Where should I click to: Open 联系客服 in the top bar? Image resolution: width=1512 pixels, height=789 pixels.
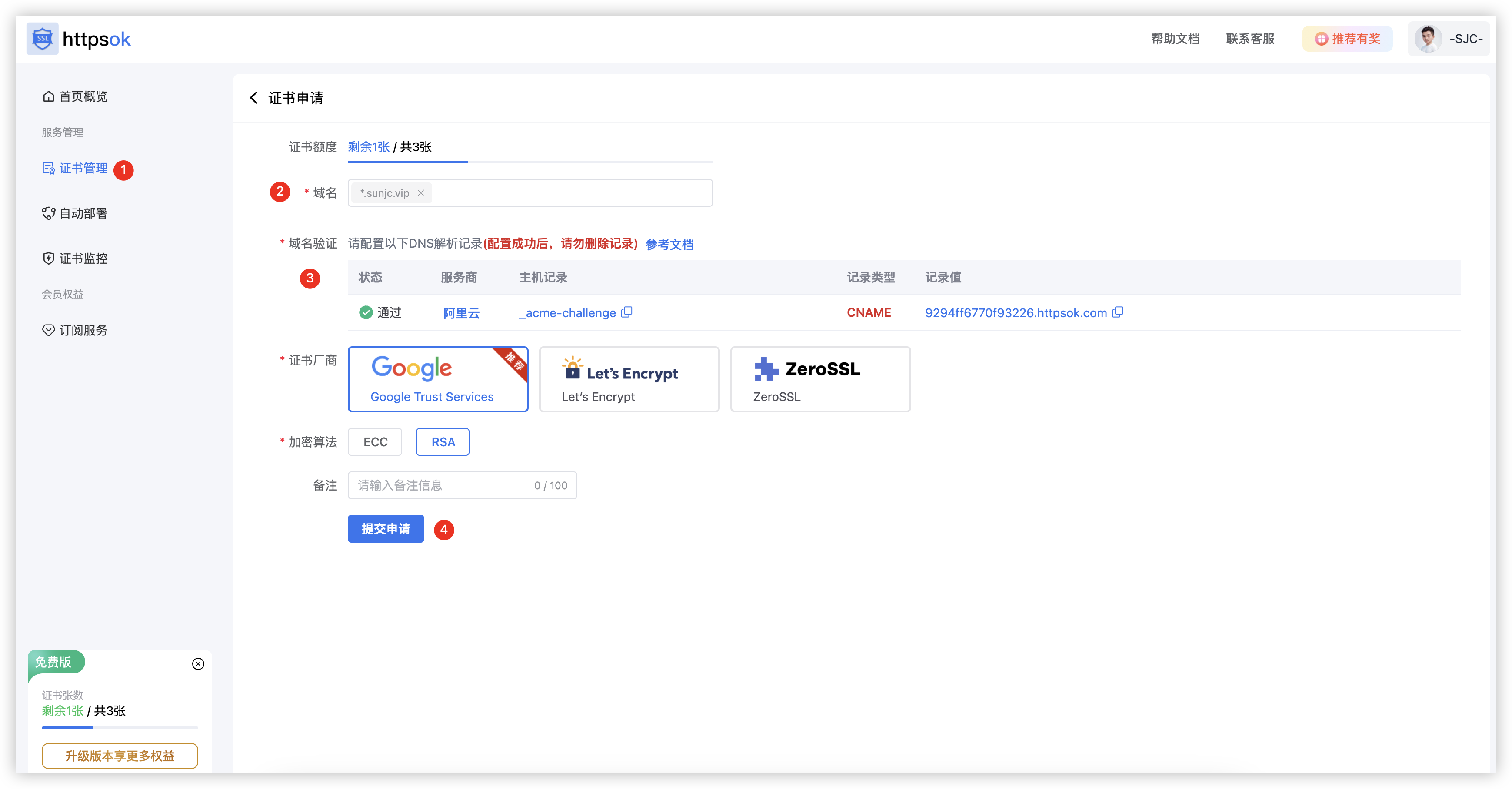point(1250,39)
